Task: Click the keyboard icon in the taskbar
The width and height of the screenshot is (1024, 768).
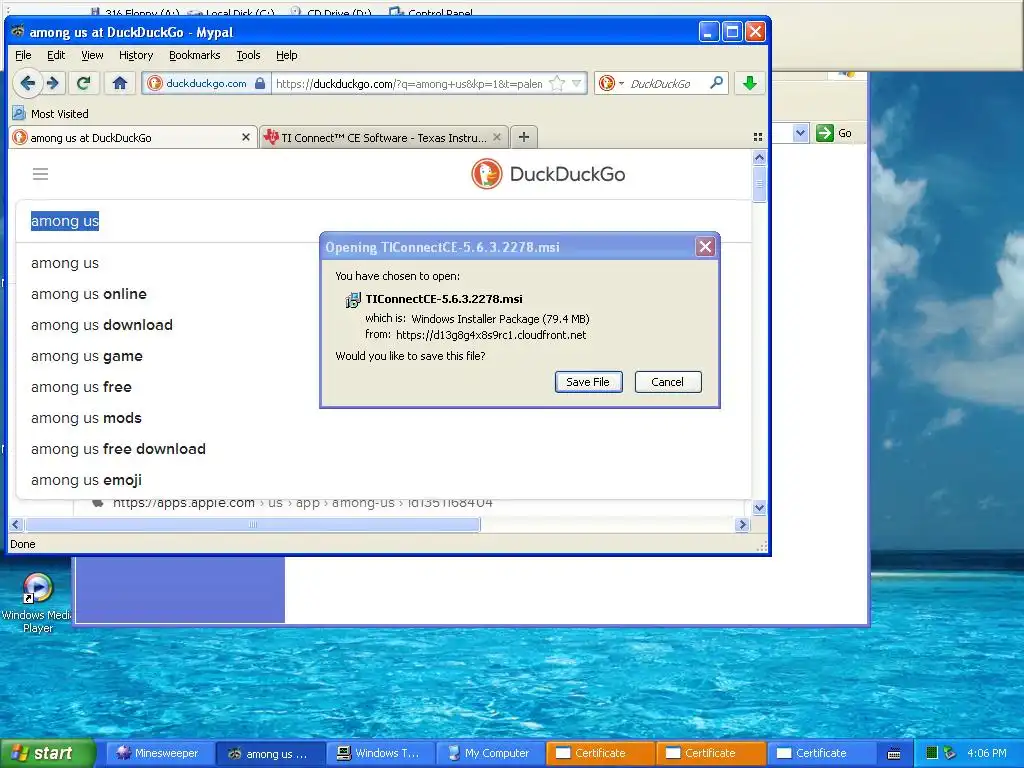Action: coord(894,754)
